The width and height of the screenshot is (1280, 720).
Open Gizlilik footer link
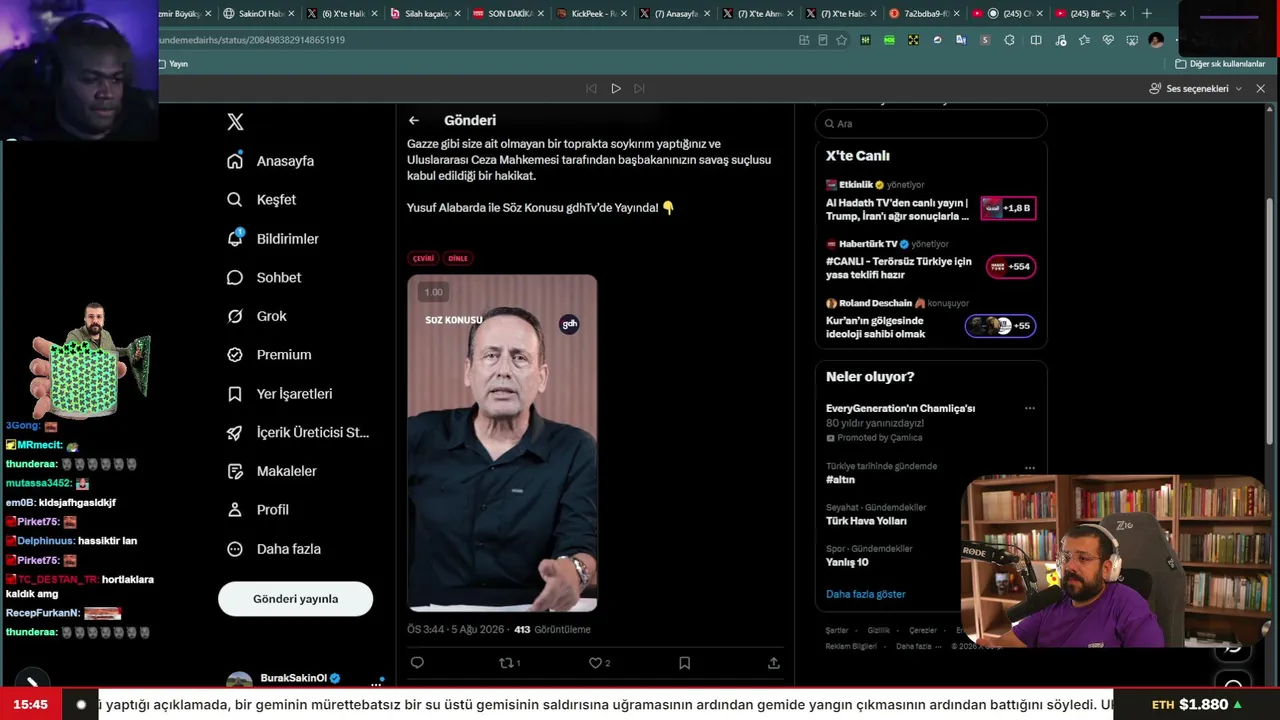pyautogui.click(x=878, y=631)
